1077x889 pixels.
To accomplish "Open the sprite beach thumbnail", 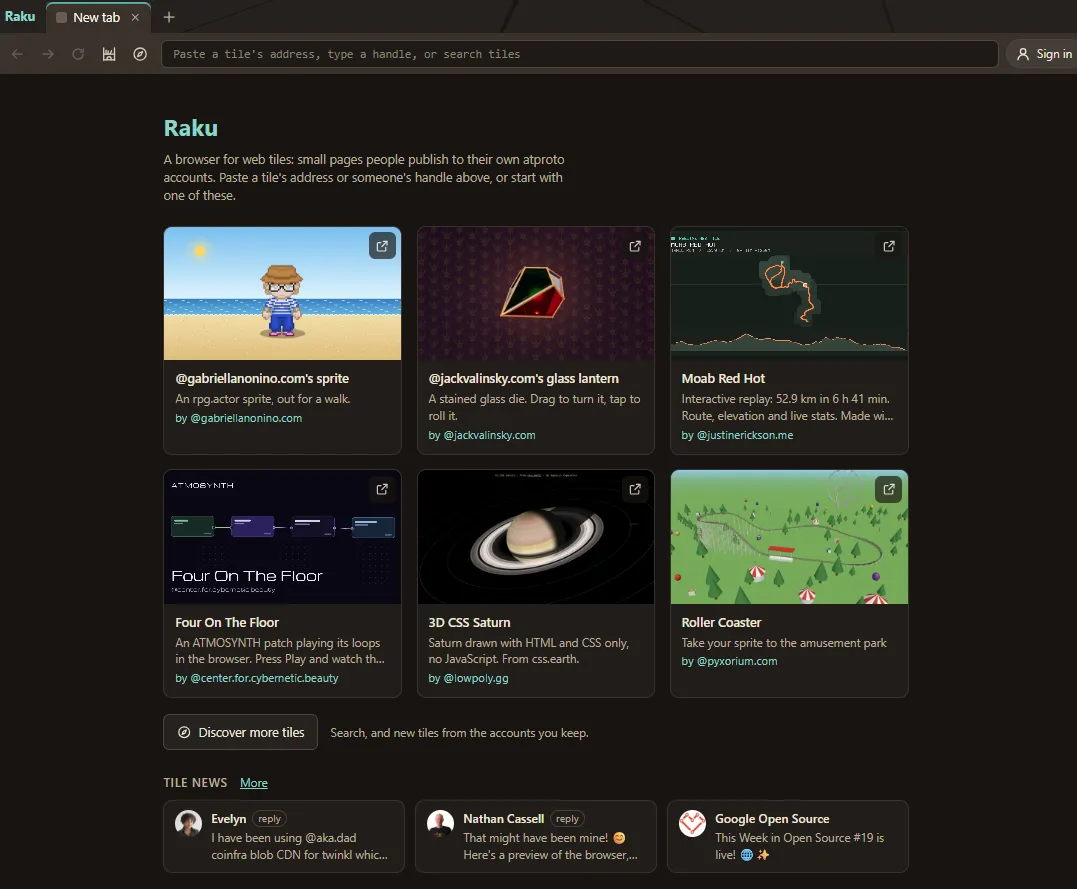I will [282, 293].
